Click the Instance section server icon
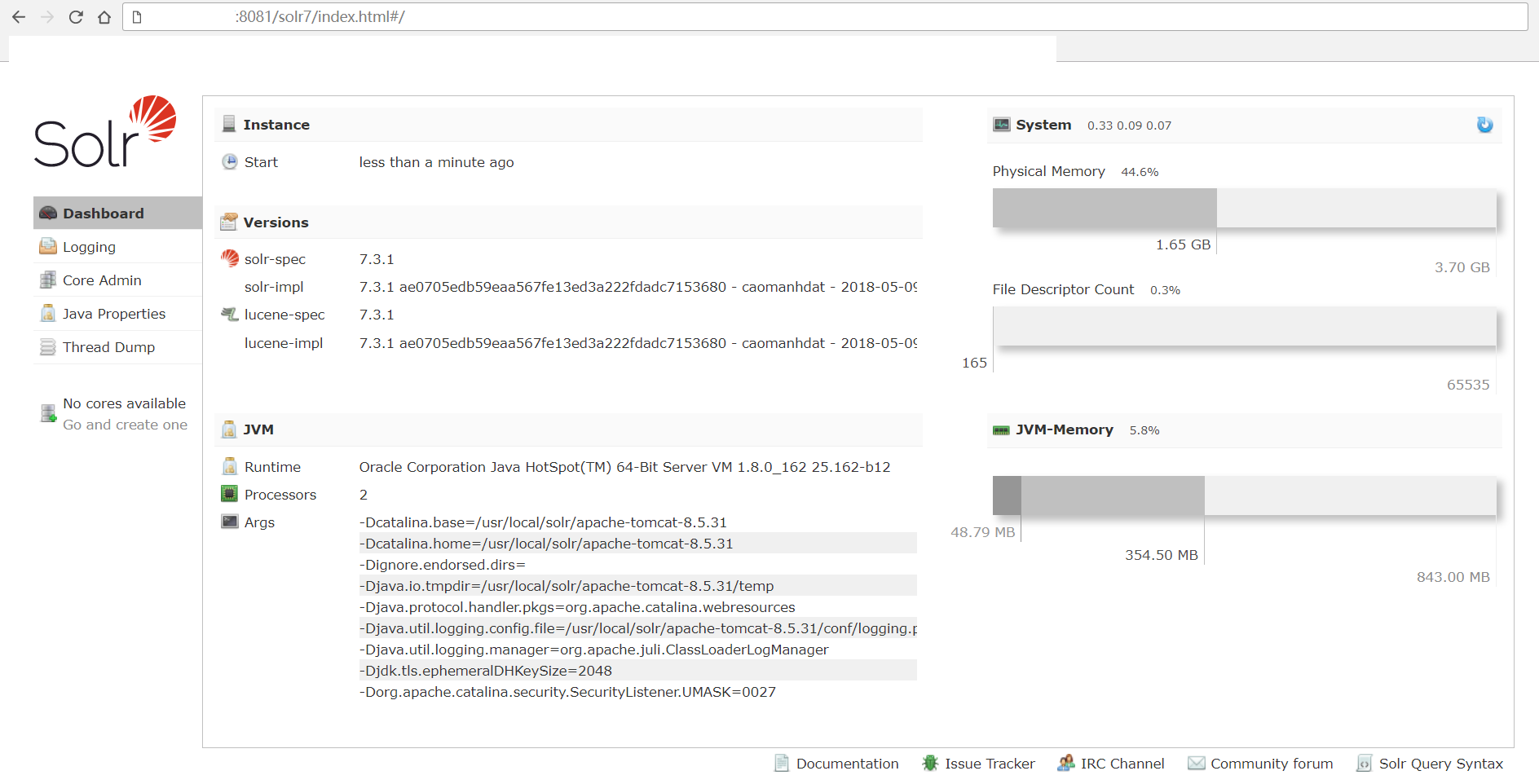The image size is (1539, 784). (229, 124)
